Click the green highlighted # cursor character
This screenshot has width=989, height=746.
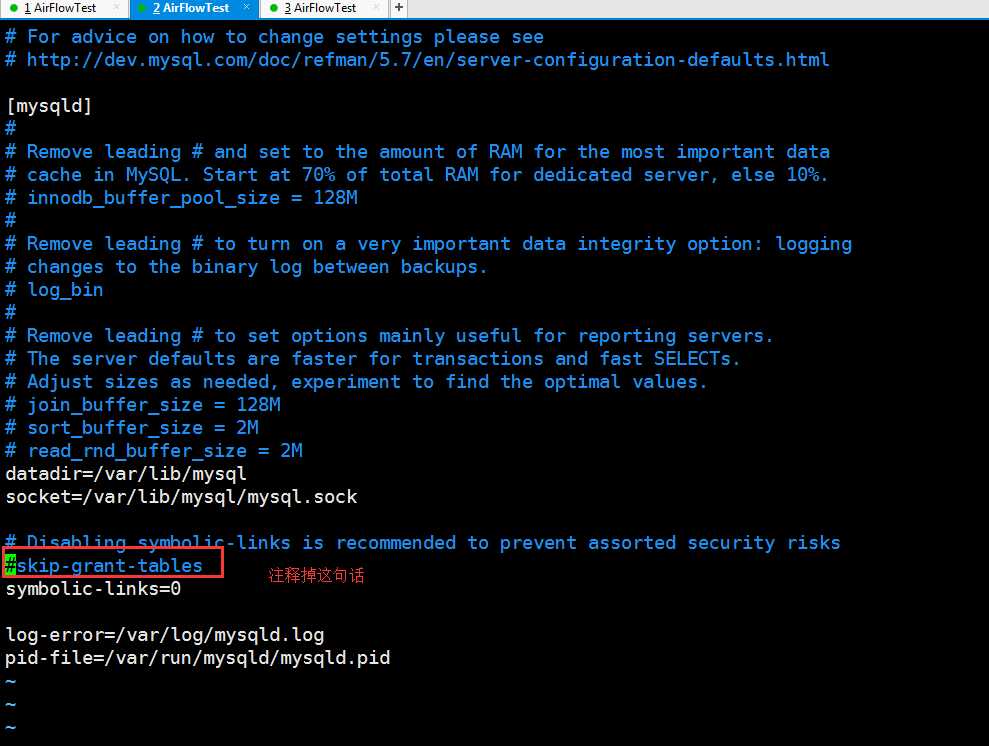(x=10, y=566)
